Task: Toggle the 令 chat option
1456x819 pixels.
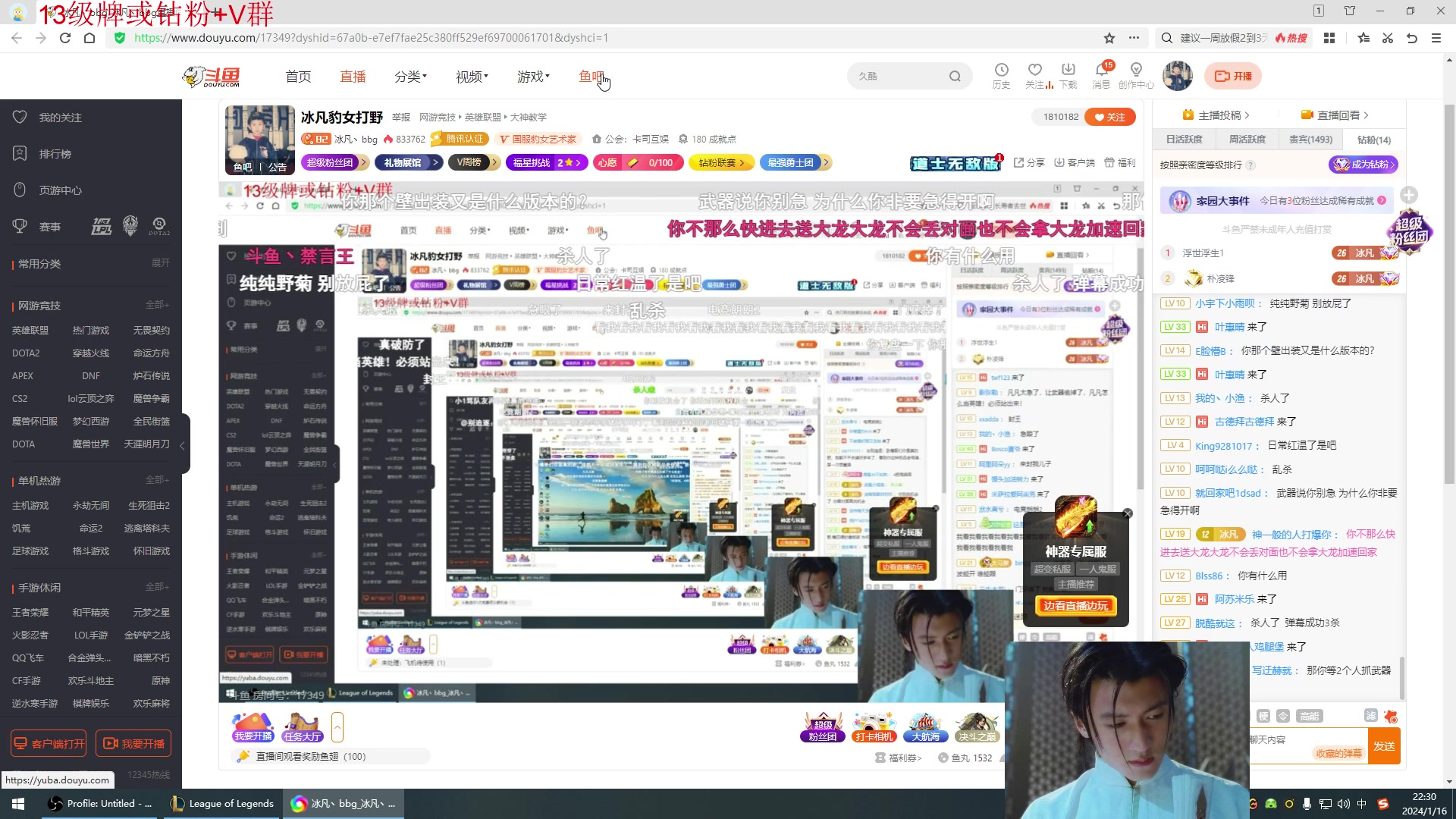Action: [x=1283, y=716]
